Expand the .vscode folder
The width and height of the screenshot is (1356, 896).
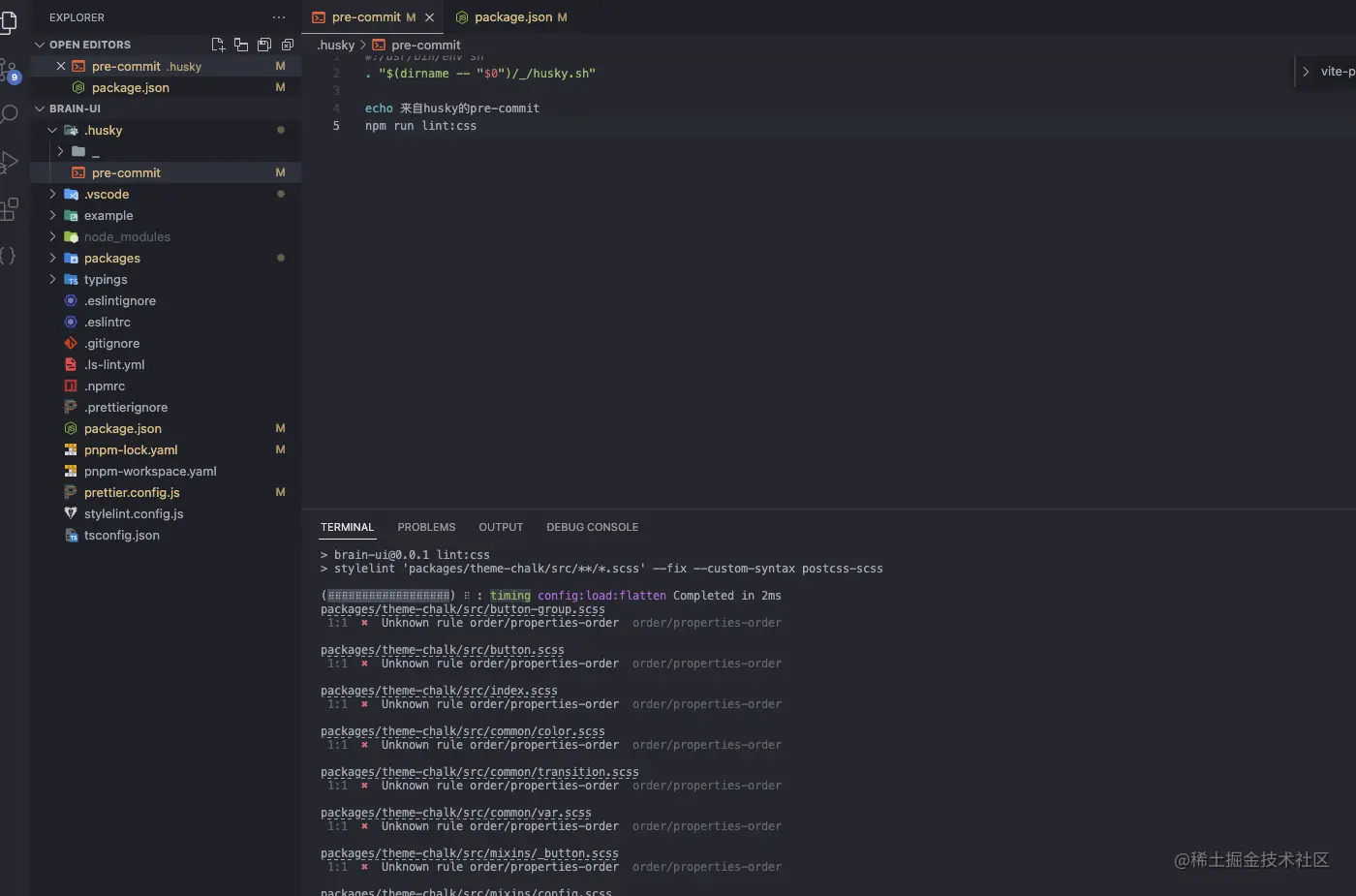[52, 194]
